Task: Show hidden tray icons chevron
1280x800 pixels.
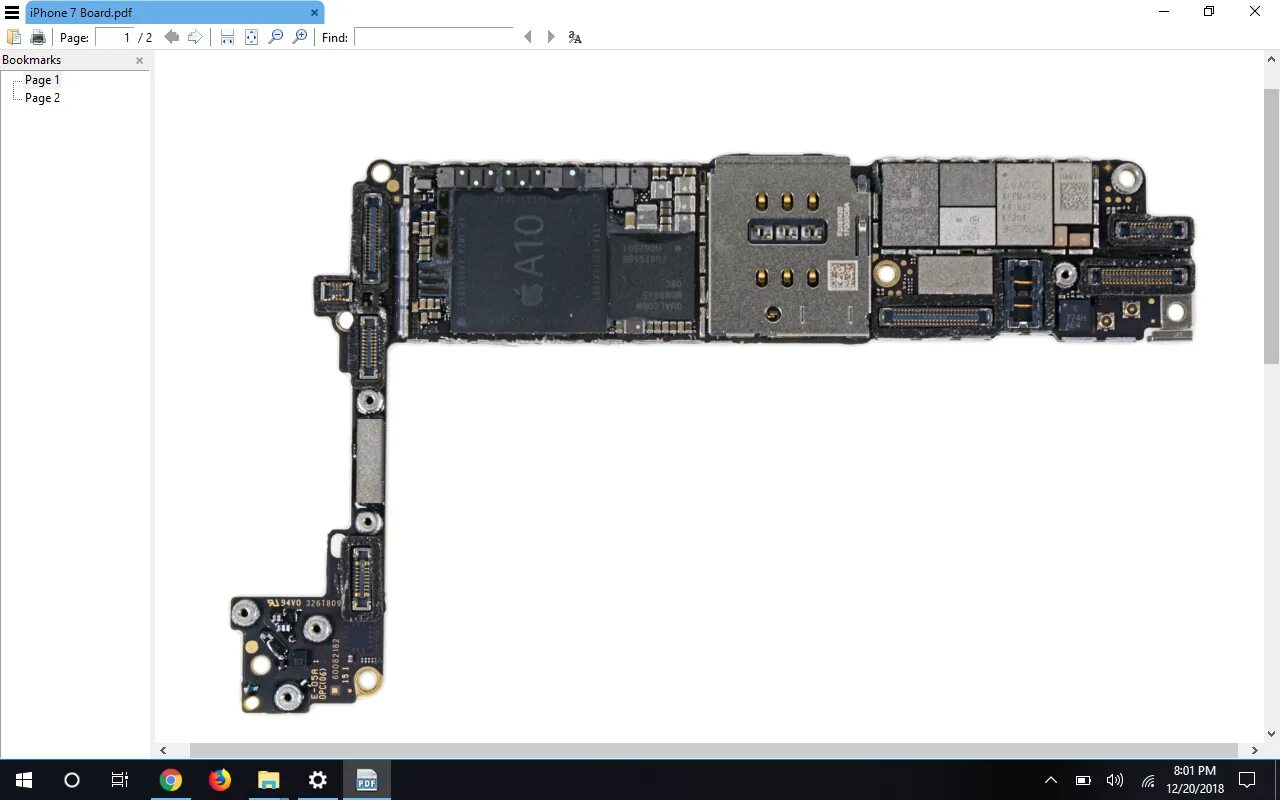Action: pyautogui.click(x=1050, y=780)
